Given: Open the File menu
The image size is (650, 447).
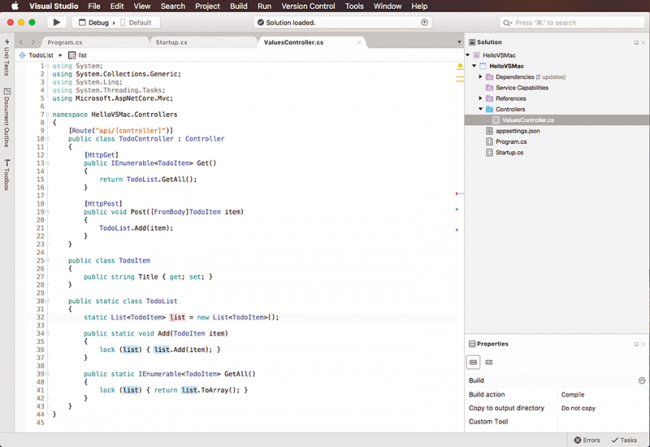Looking at the screenshot, I should (x=94, y=6).
